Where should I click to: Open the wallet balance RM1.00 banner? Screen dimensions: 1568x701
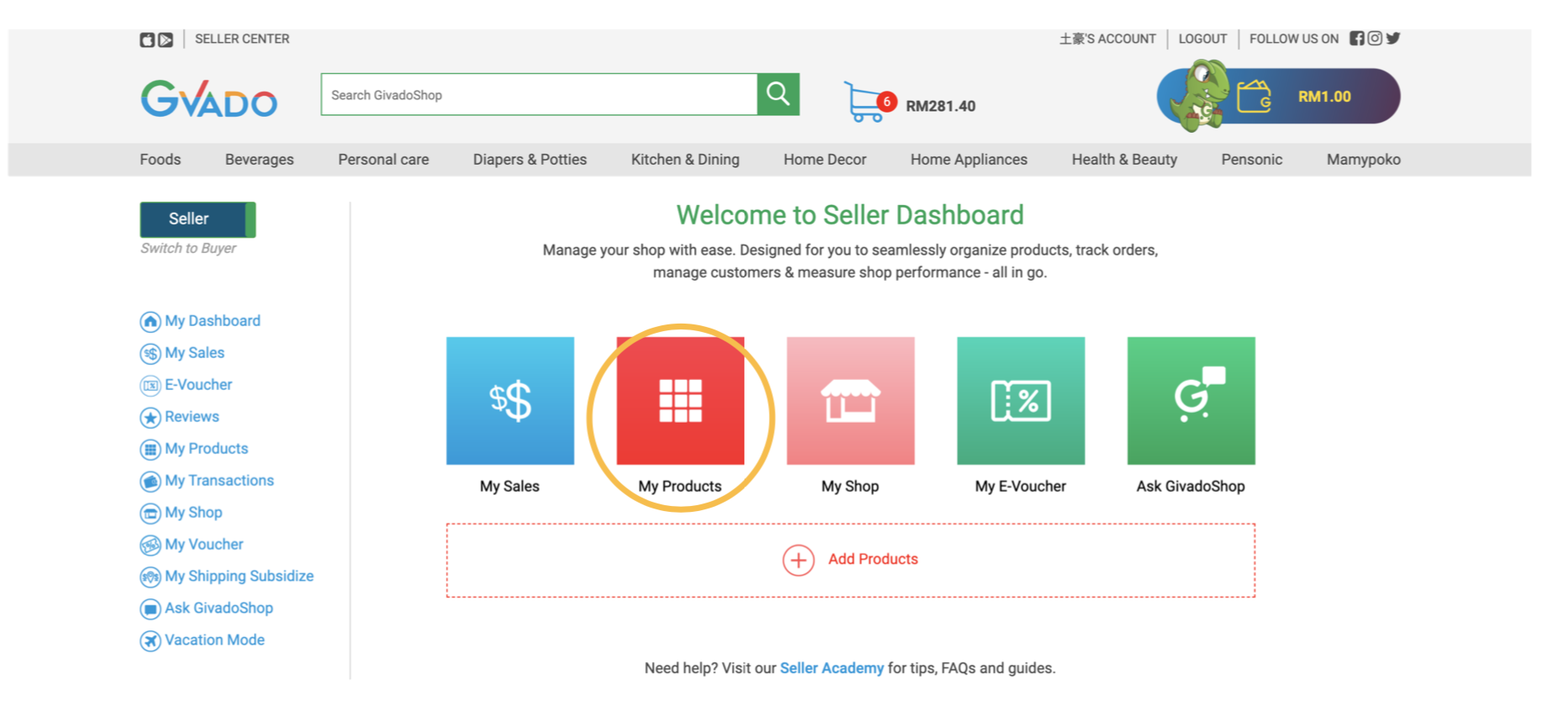tap(1279, 96)
